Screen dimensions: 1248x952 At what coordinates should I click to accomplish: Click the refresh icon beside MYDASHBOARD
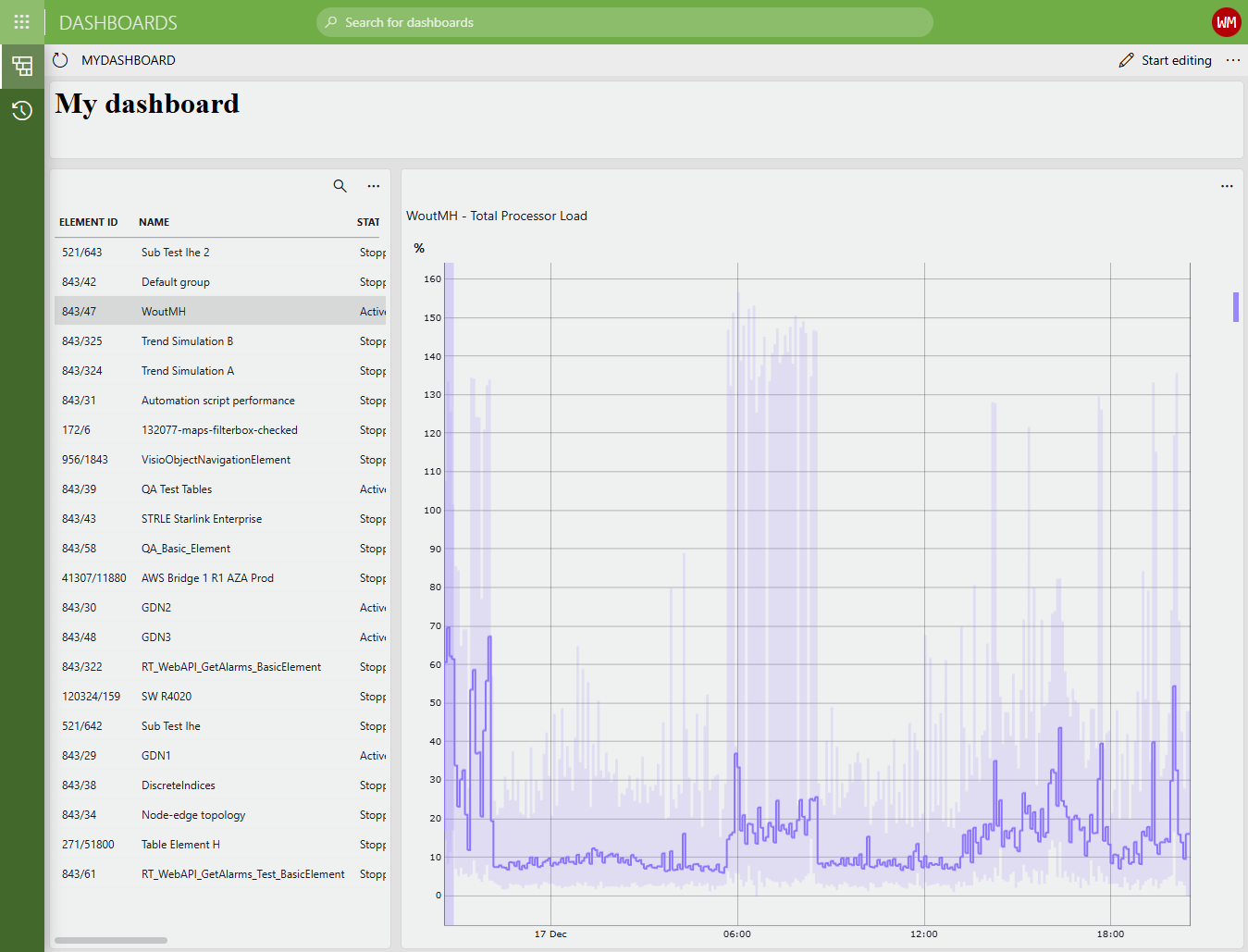(61, 60)
